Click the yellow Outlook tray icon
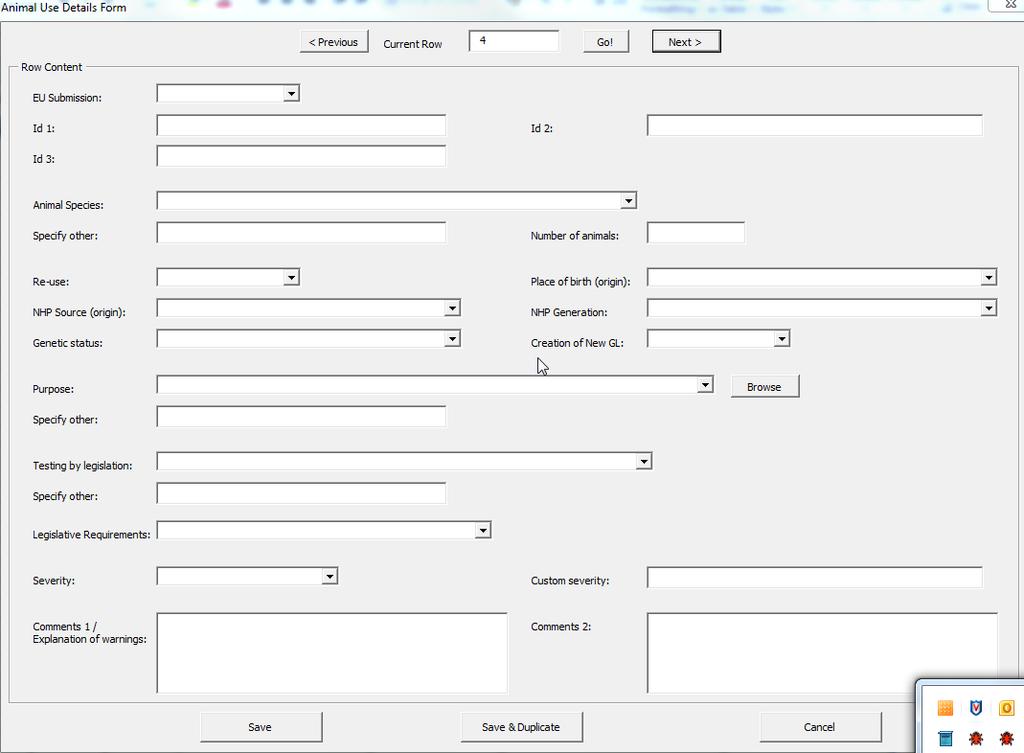1024x753 pixels. [x=1006, y=707]
